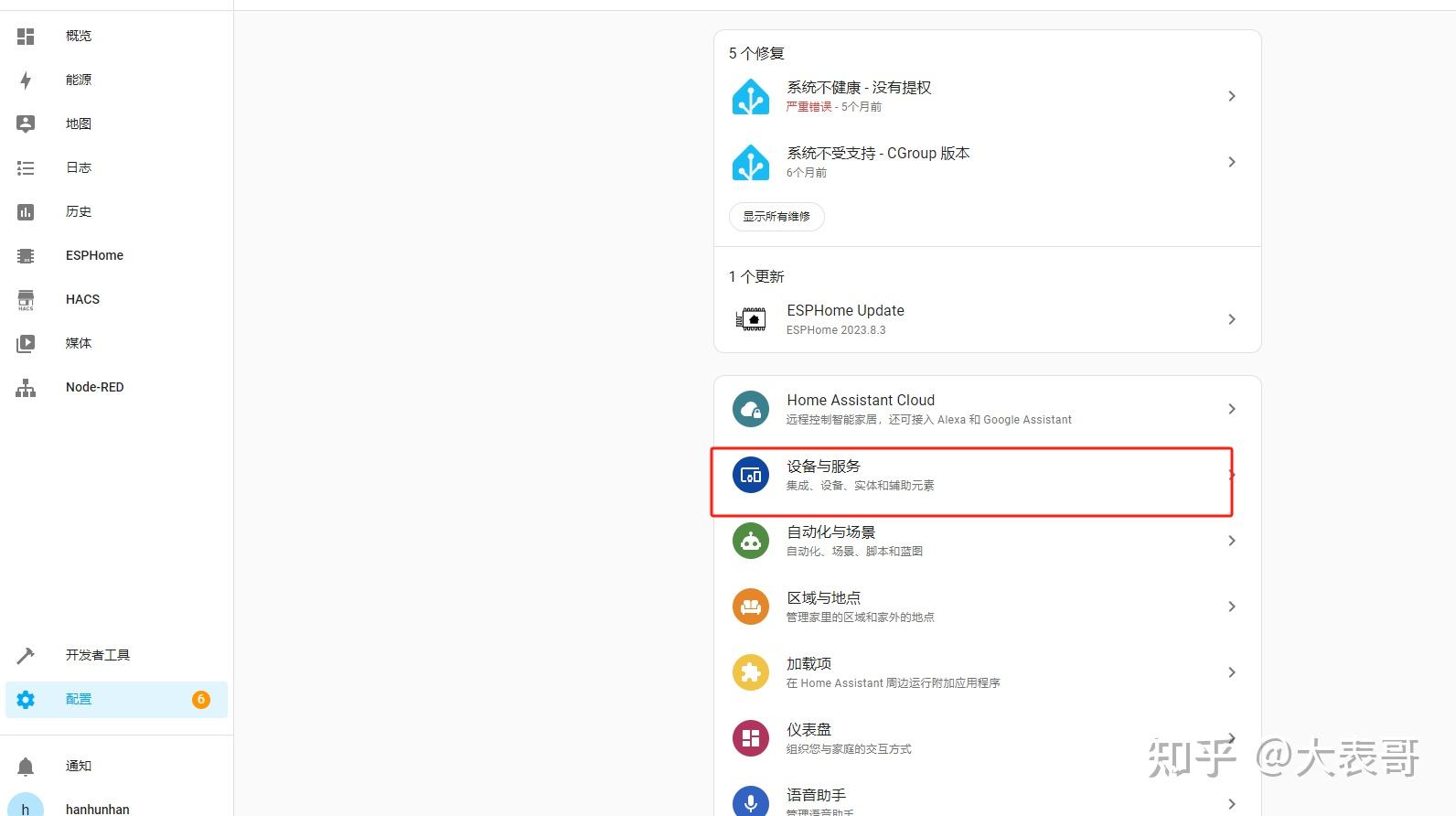This screenshot has height=816, width=1456.
Task: Expand the 系统不健康 repair row chevron
Action: pos(1232,96)
